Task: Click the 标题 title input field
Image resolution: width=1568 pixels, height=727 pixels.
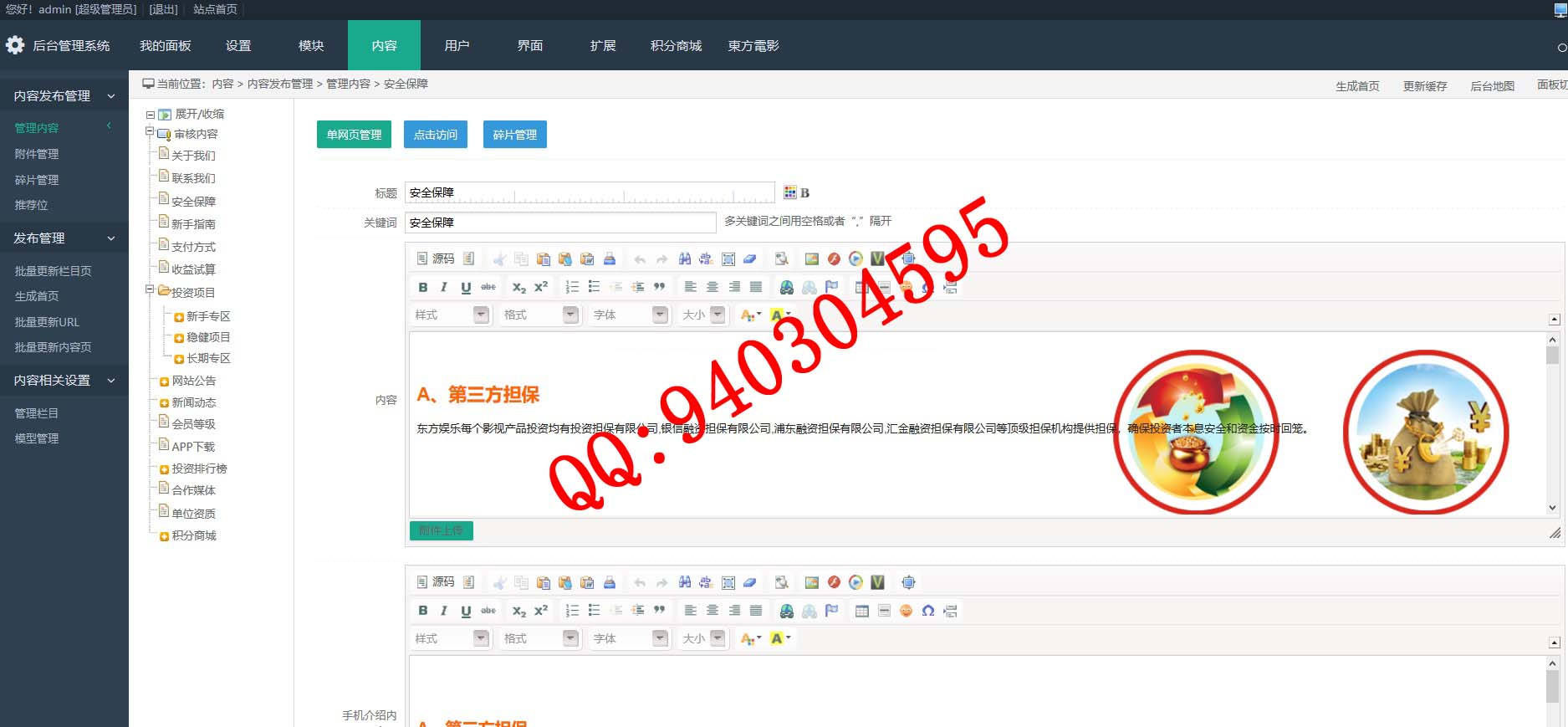Action: [x=589, y=192]
